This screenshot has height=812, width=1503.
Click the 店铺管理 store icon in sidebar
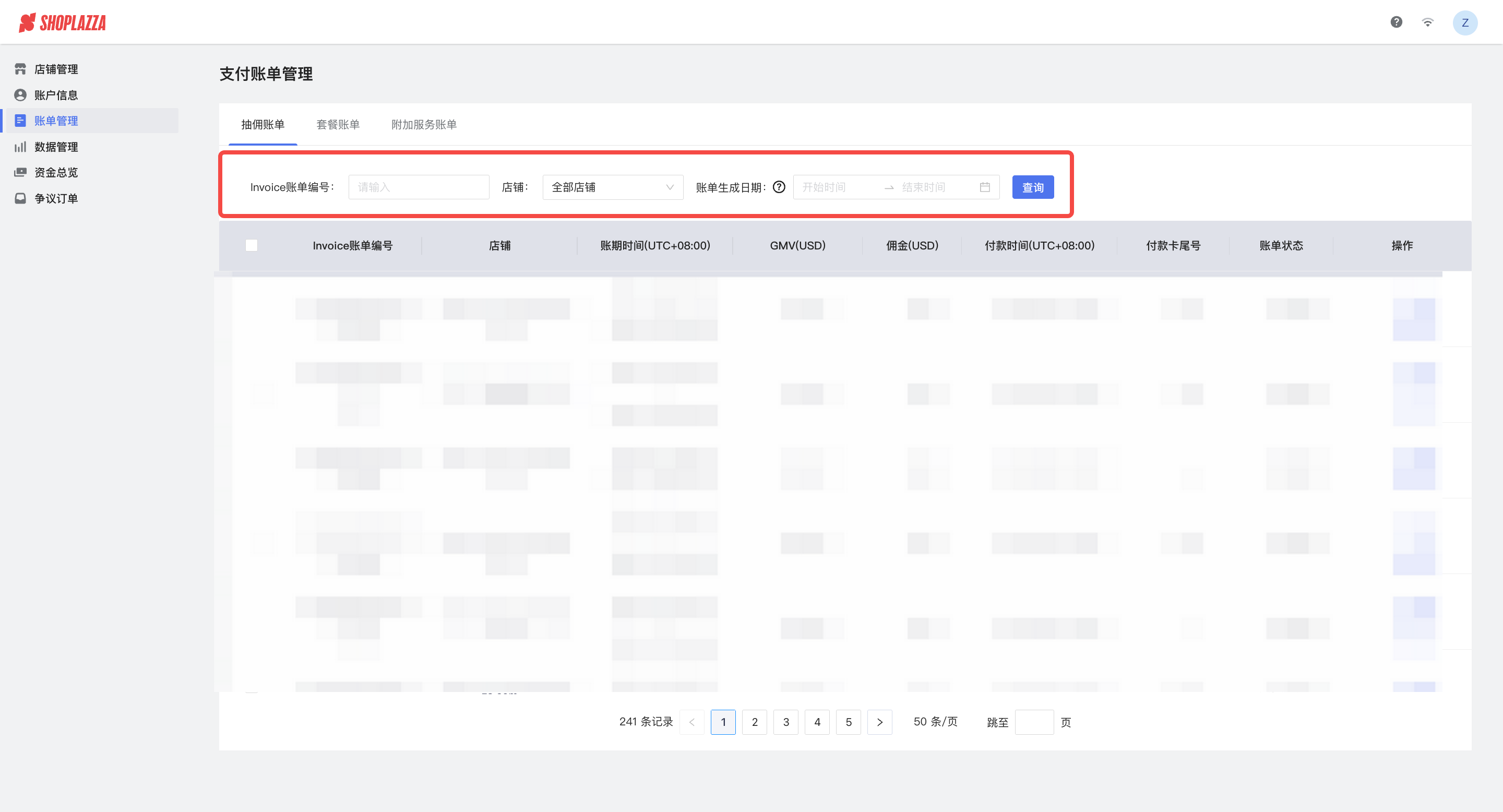[20, 69]
